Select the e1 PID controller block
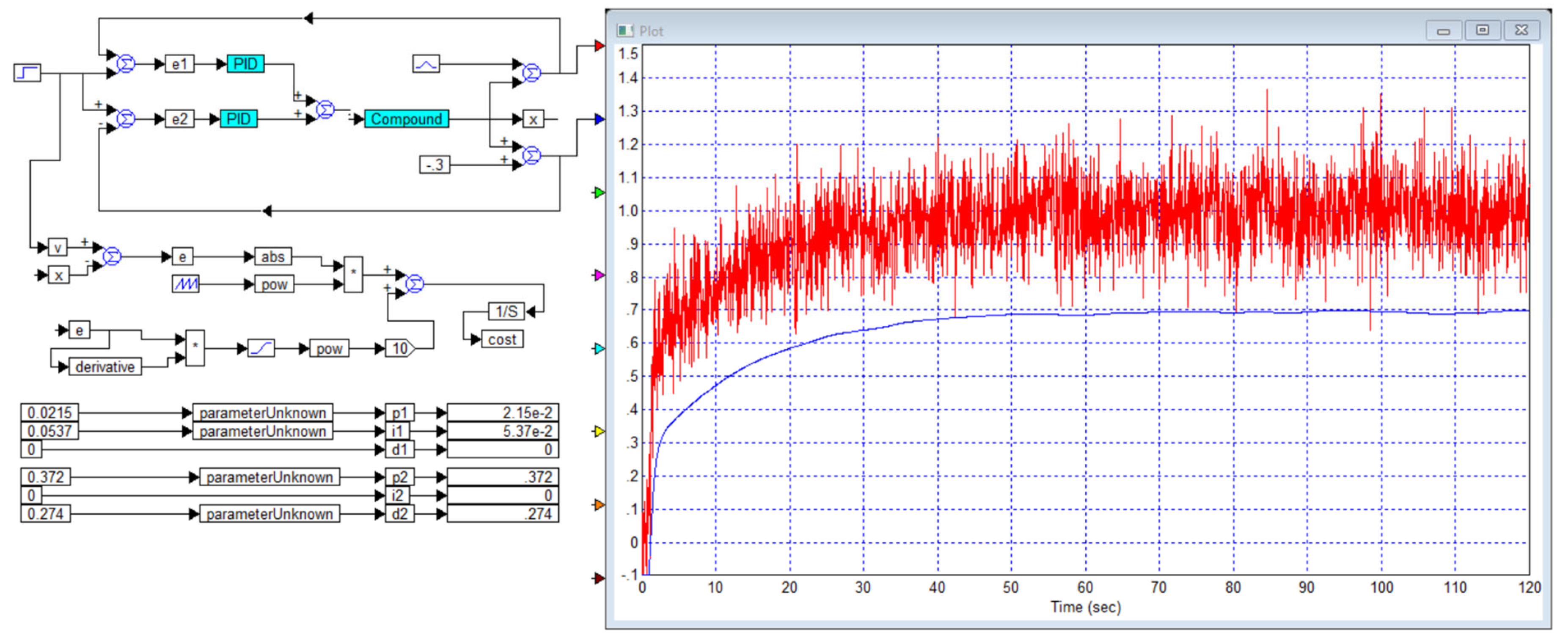The width and height of the screenshot is (1568, 644). pyautogui.click(x=245, y=63)
